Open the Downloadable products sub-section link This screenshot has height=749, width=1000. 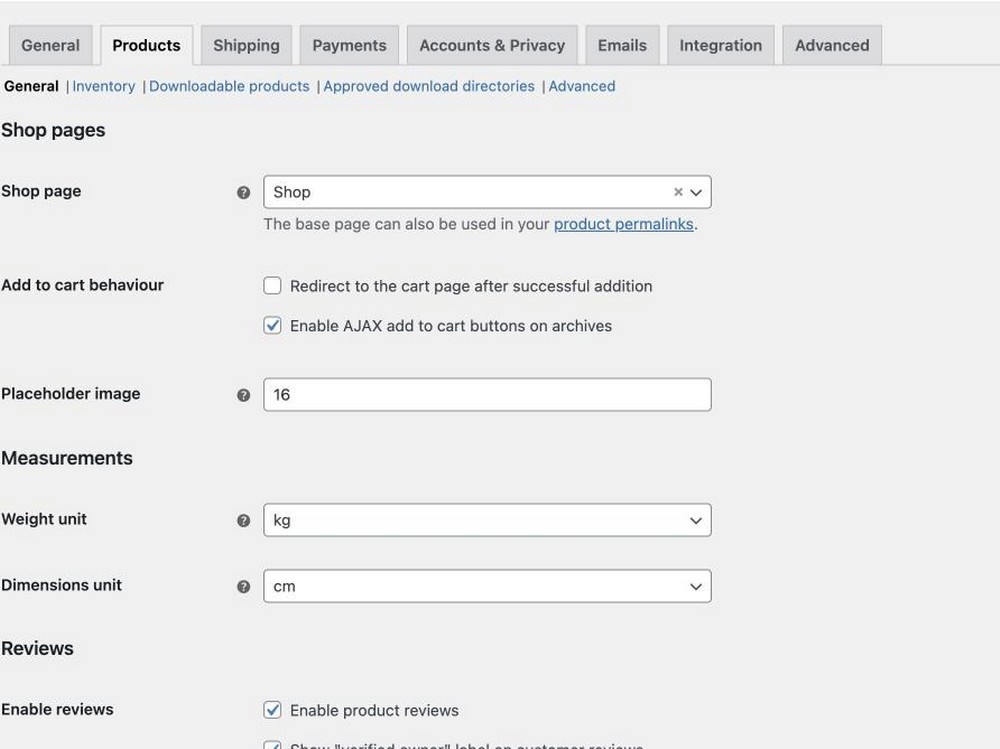[x=229, y=86]
